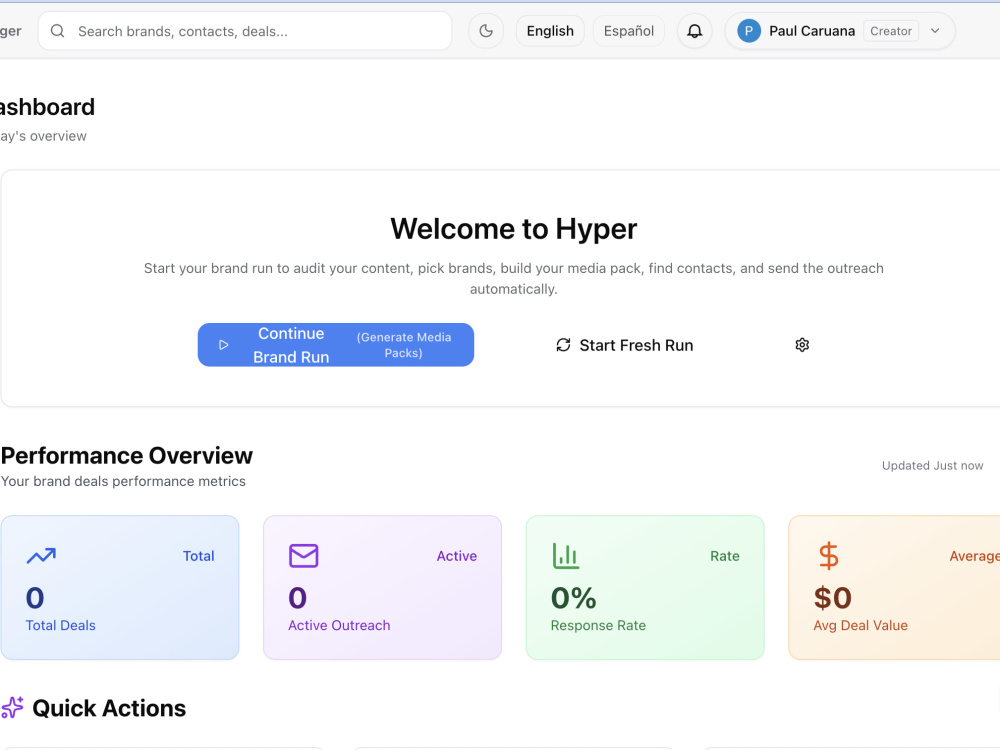
Task: Open the Paul Caruana account menu
Action: click(840, 31)
